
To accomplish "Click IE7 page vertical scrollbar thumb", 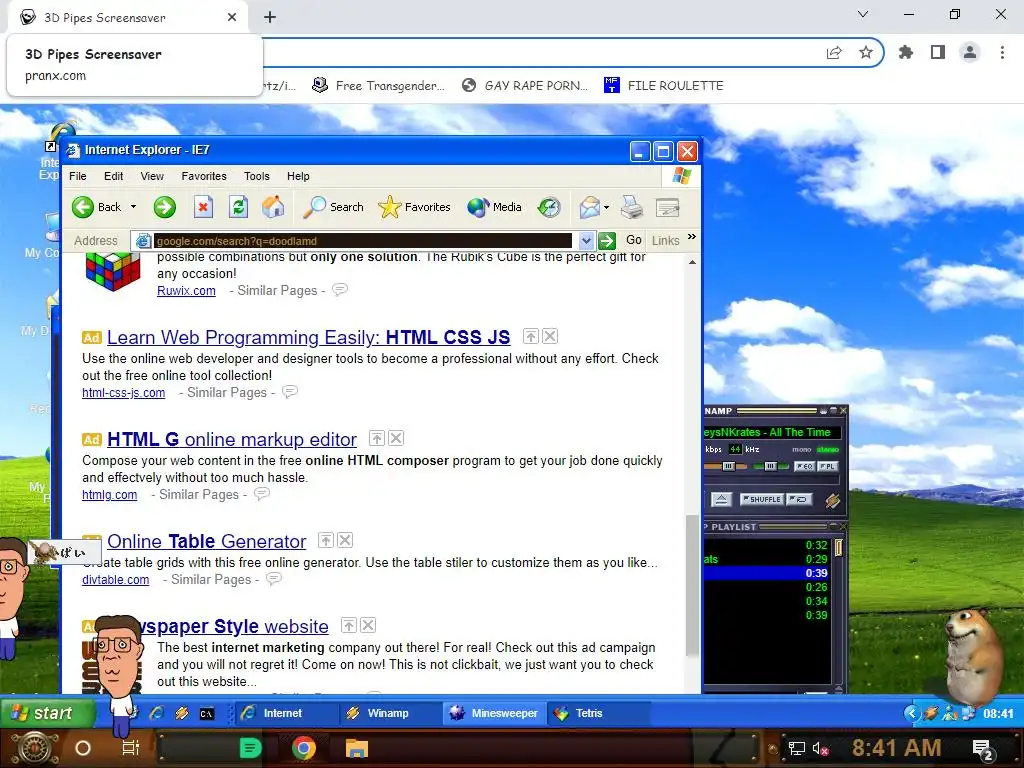I will tap(692, 584).
